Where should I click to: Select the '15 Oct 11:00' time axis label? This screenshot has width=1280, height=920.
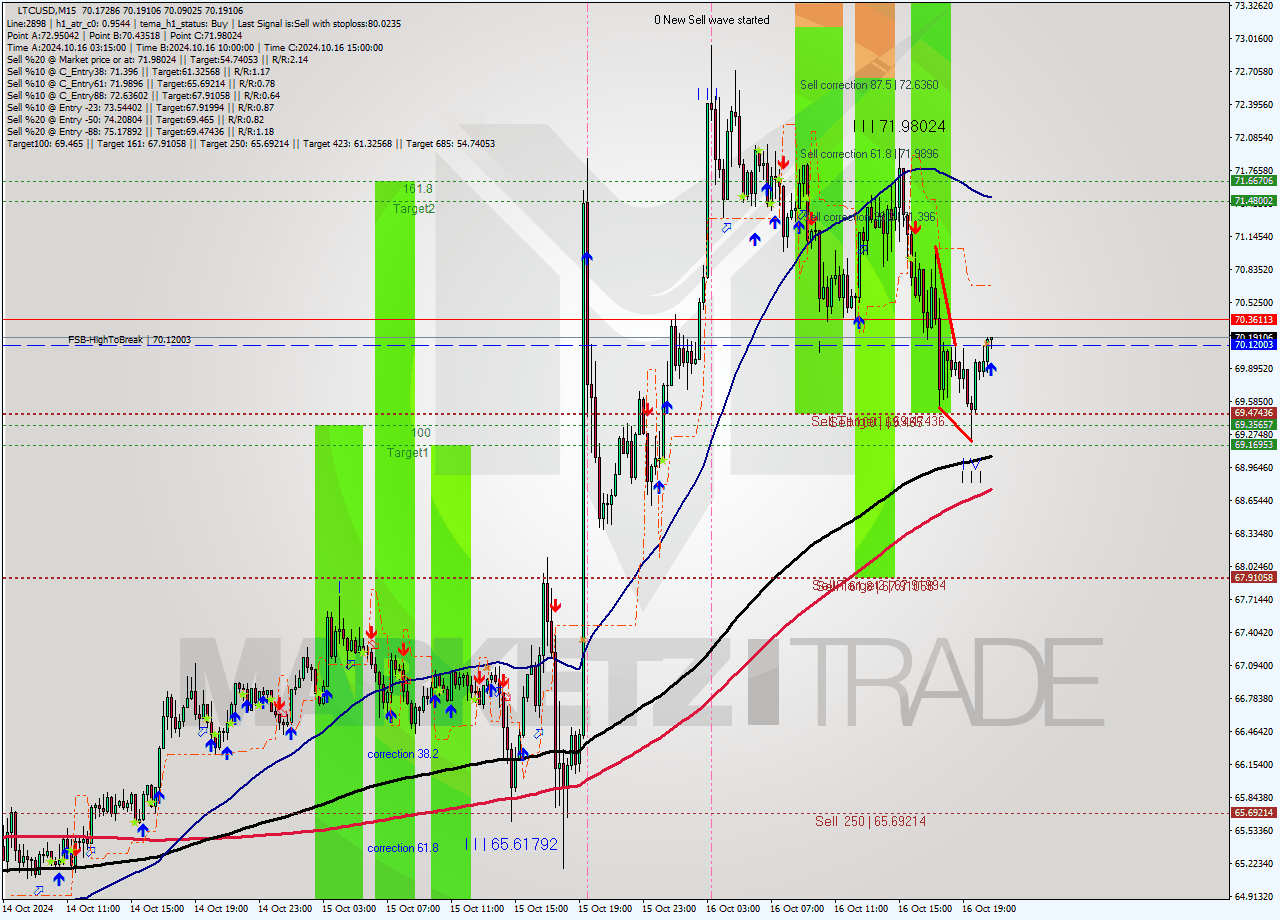point(477,909)
